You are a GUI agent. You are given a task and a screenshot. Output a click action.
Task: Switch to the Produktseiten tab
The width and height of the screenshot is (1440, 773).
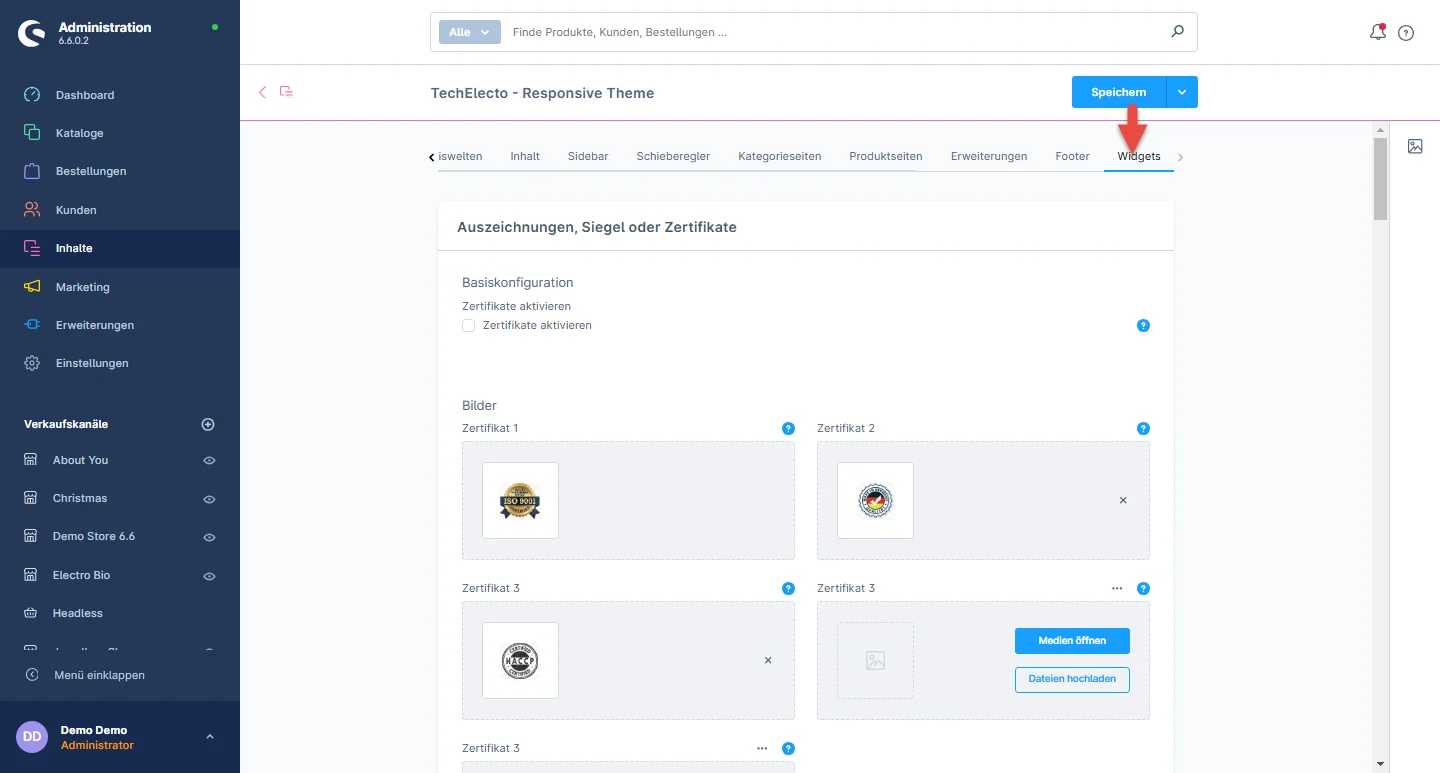point(885,156)
